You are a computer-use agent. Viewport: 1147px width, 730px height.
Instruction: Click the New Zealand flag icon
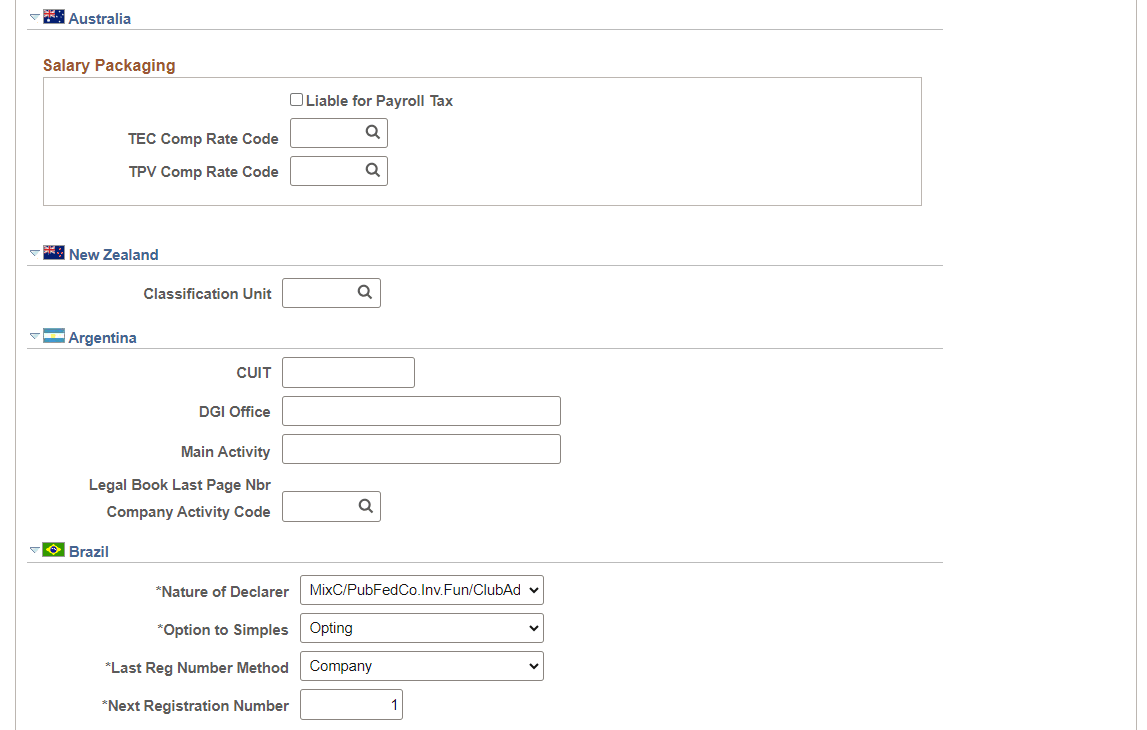[53, 252]
